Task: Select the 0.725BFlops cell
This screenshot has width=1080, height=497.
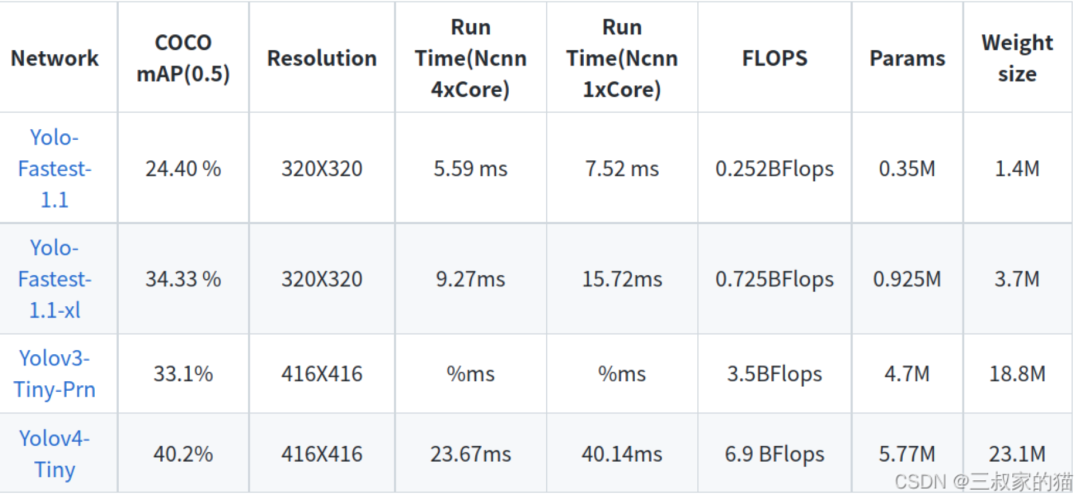Action: point(775,279)
